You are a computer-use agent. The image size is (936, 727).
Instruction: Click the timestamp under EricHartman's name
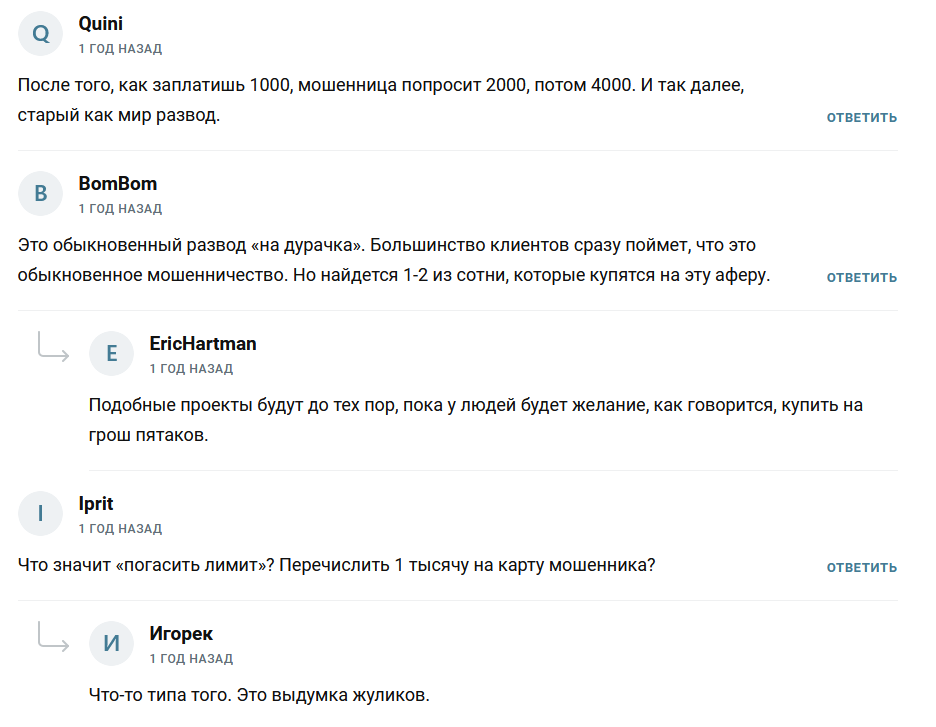191,369
